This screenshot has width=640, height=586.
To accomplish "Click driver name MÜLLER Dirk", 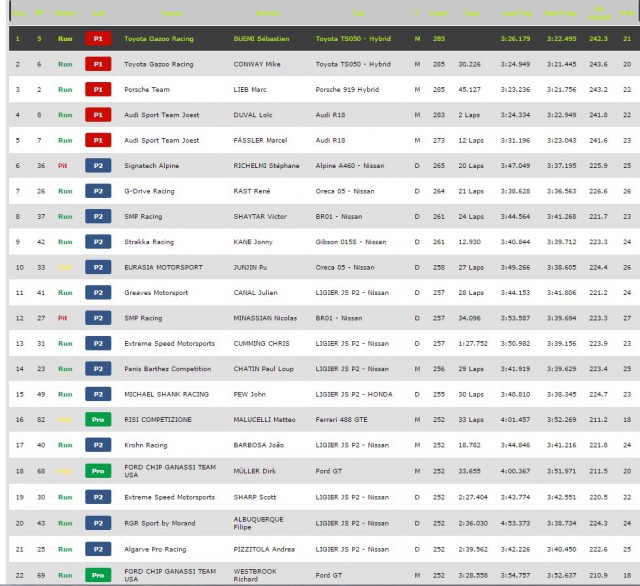I will point(255,471).
